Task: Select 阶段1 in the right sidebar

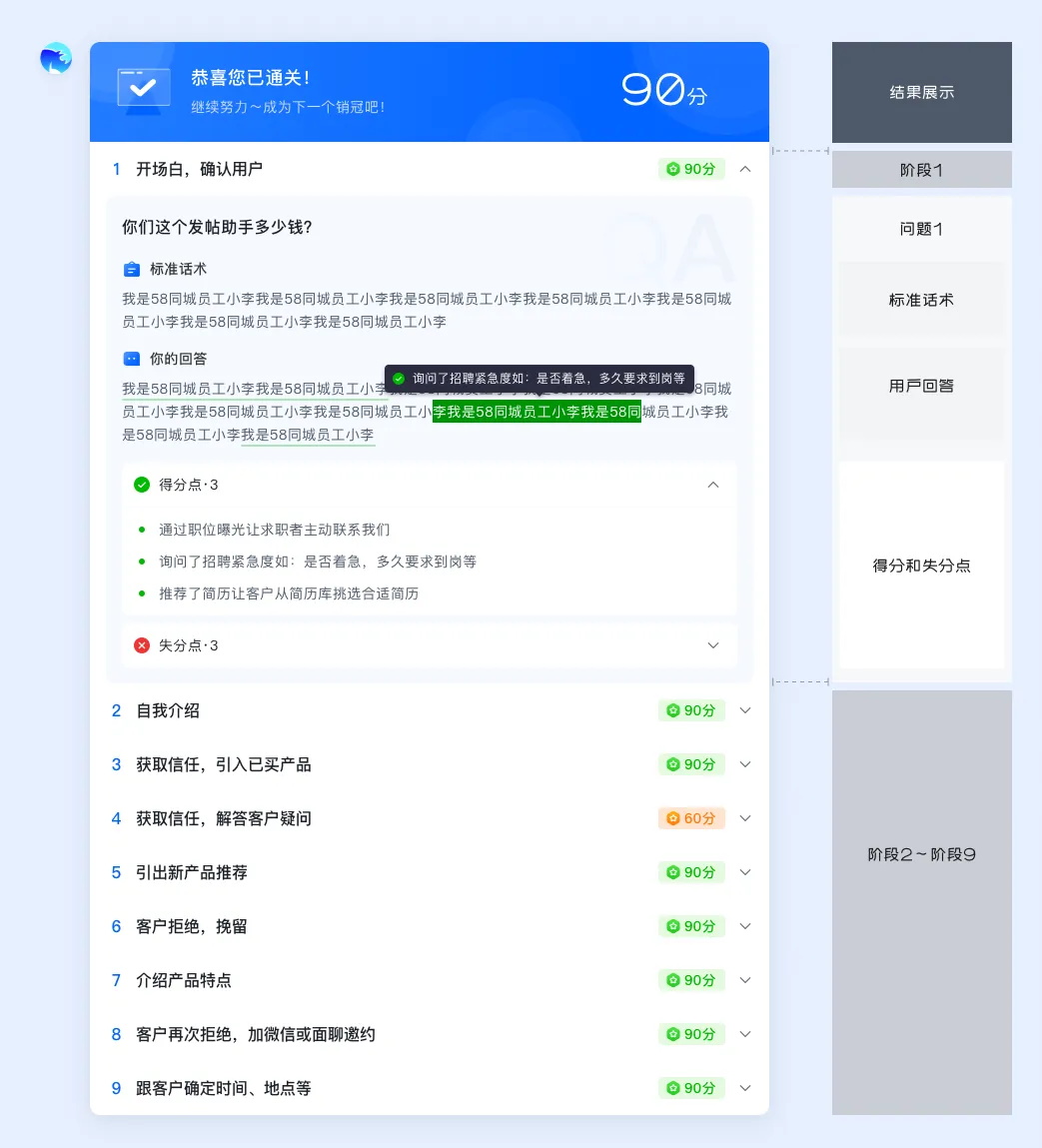Action: point(920,169)
